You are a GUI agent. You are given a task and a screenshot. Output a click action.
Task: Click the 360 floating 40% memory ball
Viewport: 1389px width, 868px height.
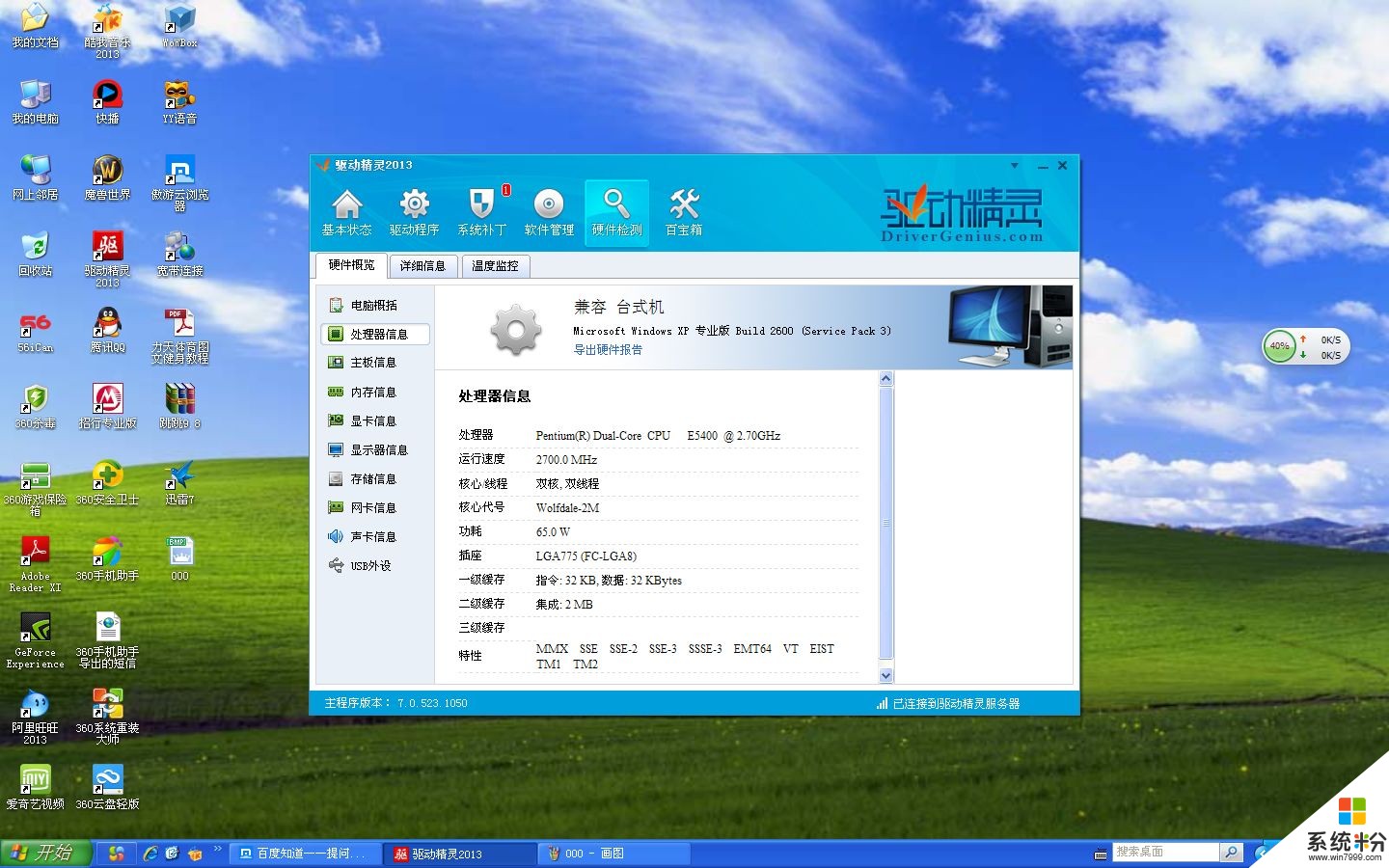tap(1280, 346)
